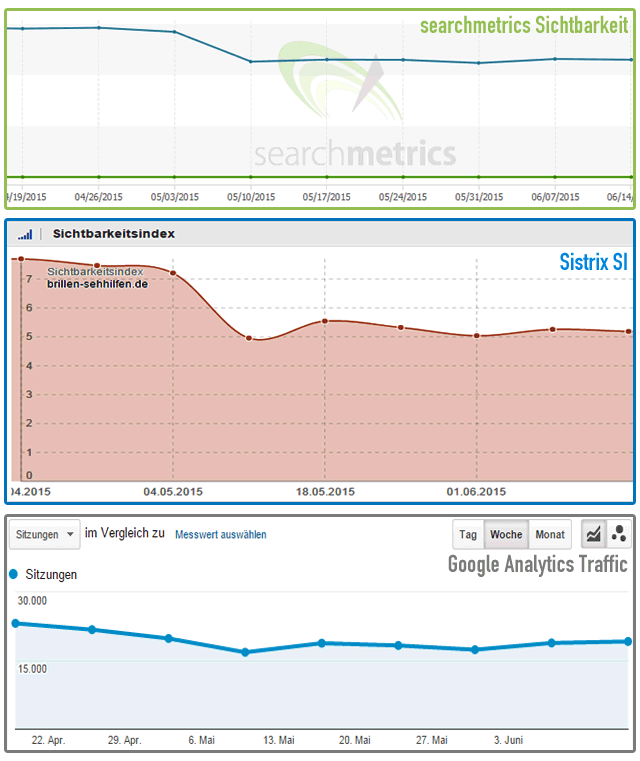Click the 05/10/2015 axis label

[251, 197]
